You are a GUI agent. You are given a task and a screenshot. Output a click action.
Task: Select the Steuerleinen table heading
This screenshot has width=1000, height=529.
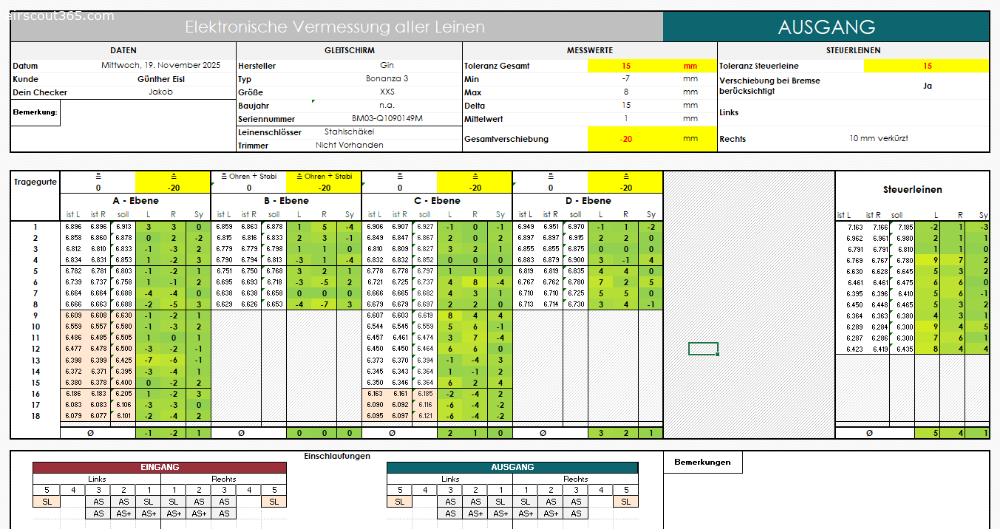(x=912, y=189)
